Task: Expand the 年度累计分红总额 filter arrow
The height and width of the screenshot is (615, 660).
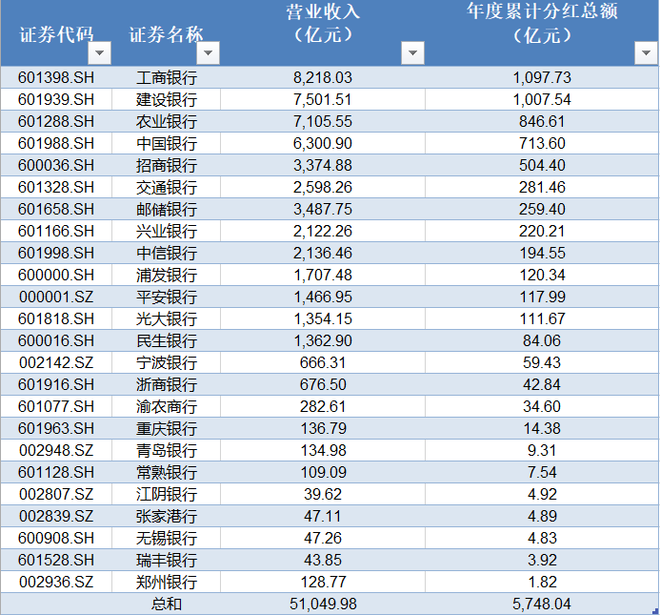Action: point(645,53)
